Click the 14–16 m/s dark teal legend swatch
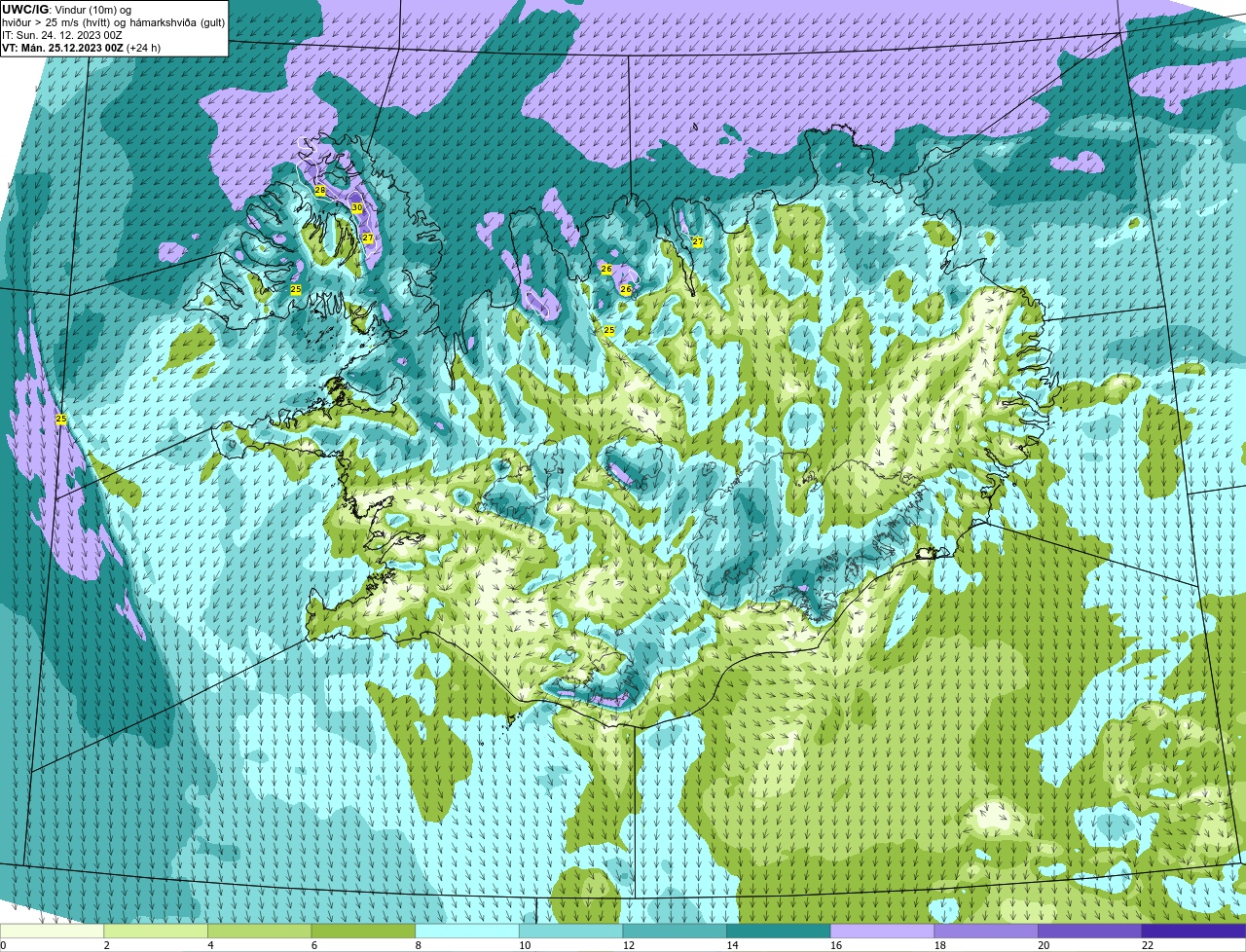The width and height of the screenshot is (1246, 952). point(779,931)
